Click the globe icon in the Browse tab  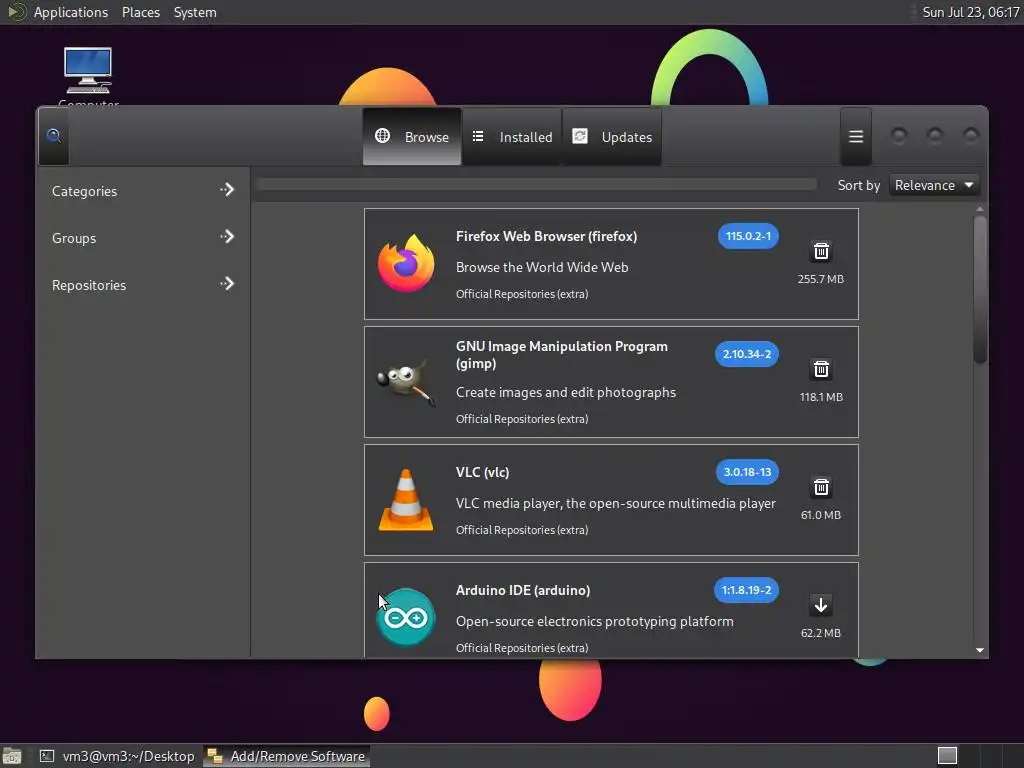383,136
